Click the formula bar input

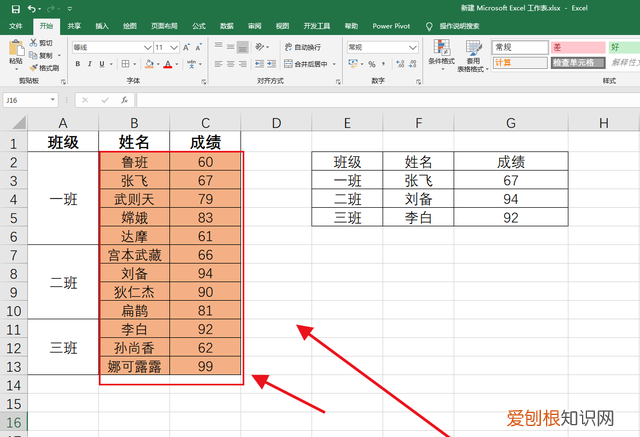coord(388,100)
